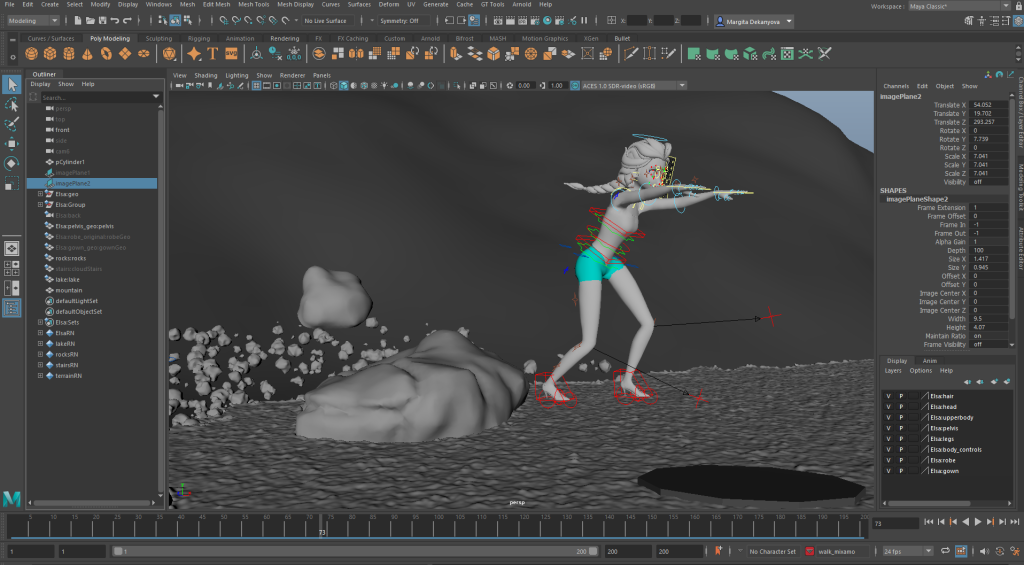Click the range slider bar
The height and width of the screenshot is (565, 1024).
[355, 551]
